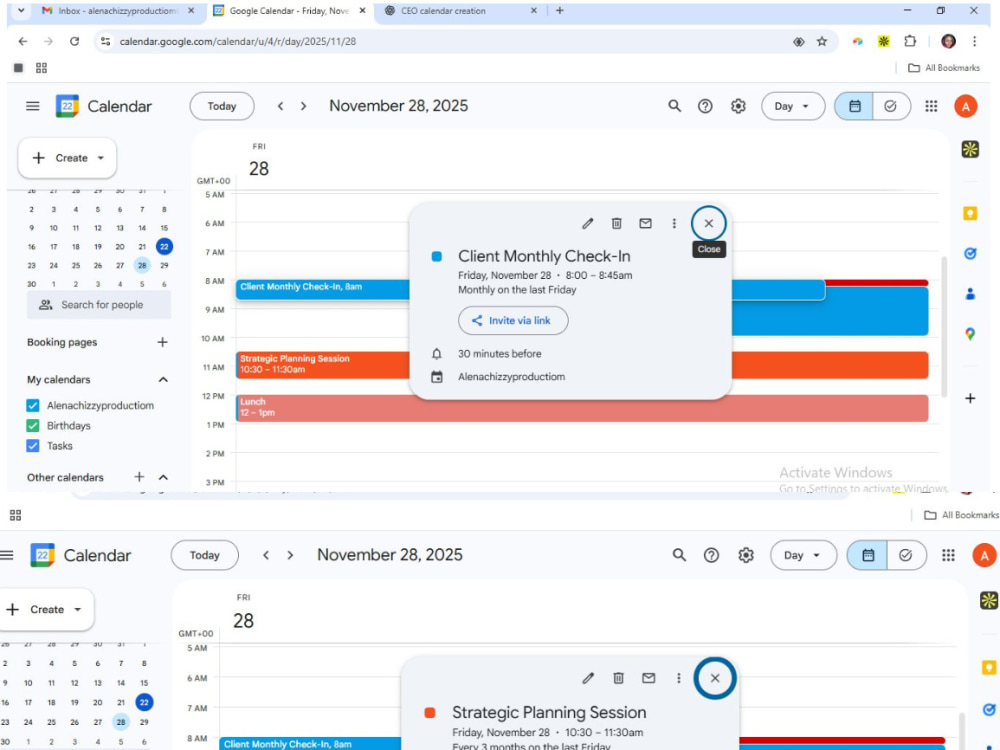Get add-ons plus in upper side panel

[x=970, y=399]
